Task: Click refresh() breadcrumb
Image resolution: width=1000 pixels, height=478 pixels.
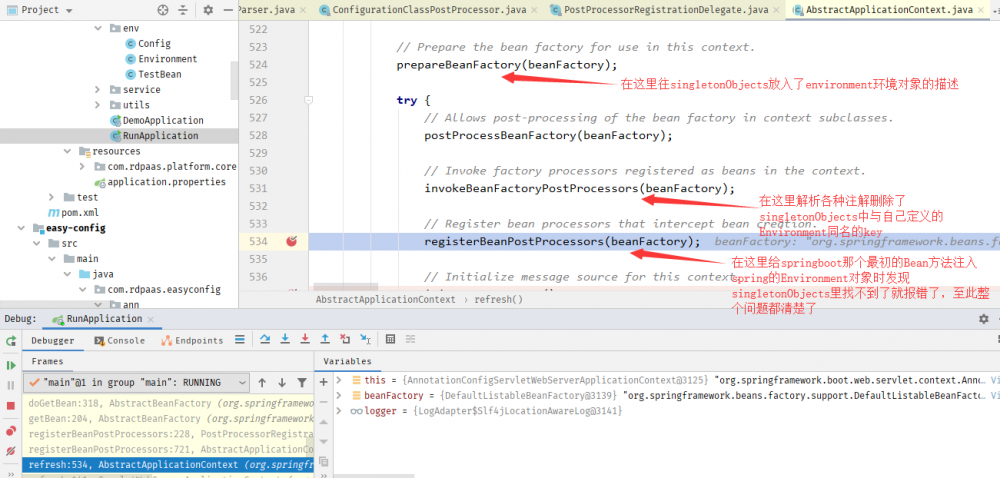Action: (x=499, y=299)
